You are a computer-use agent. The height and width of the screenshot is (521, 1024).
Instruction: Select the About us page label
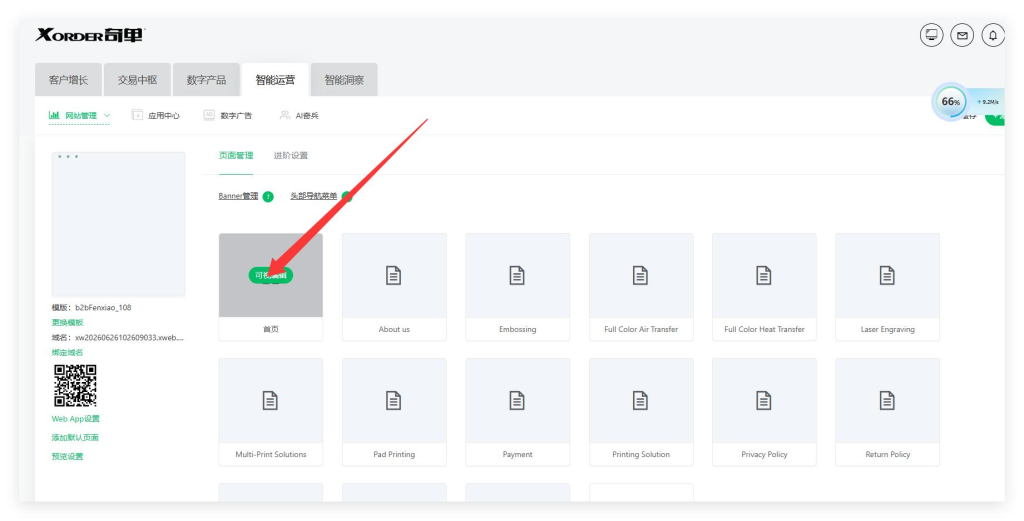tap(394, 329)
